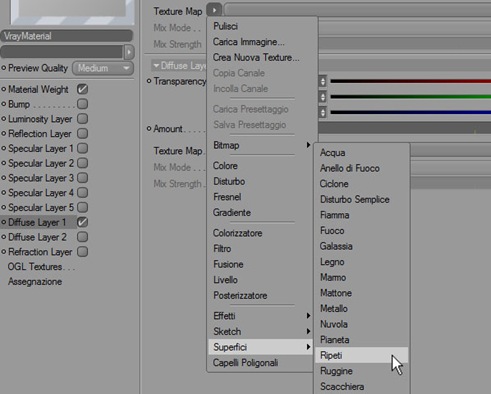The height and width of the screenshot is (394, 491).
Task: Click the red color channel slider
Action: point(410,81)
